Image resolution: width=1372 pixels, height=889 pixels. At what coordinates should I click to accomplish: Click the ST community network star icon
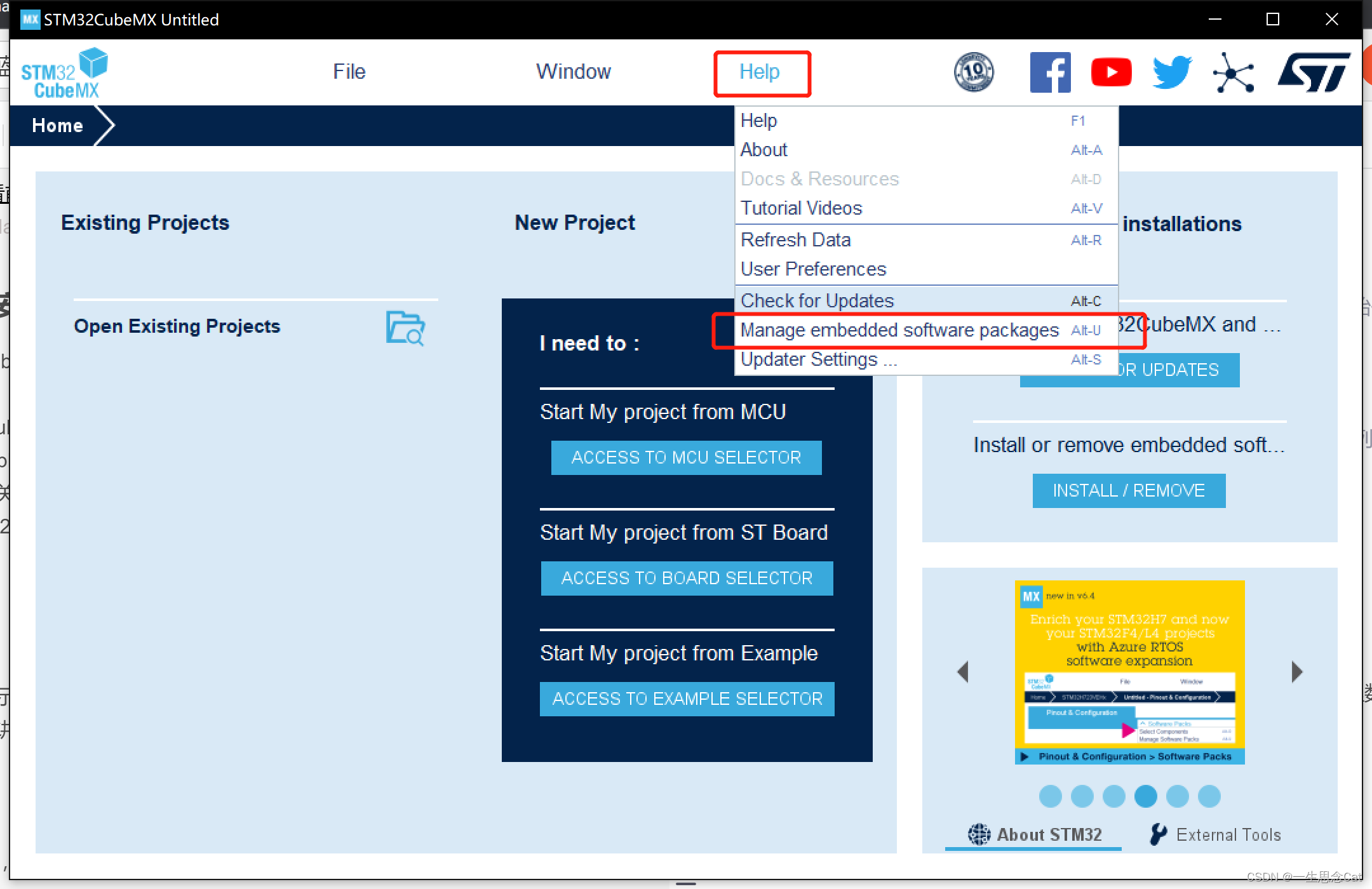[1234, 72]
